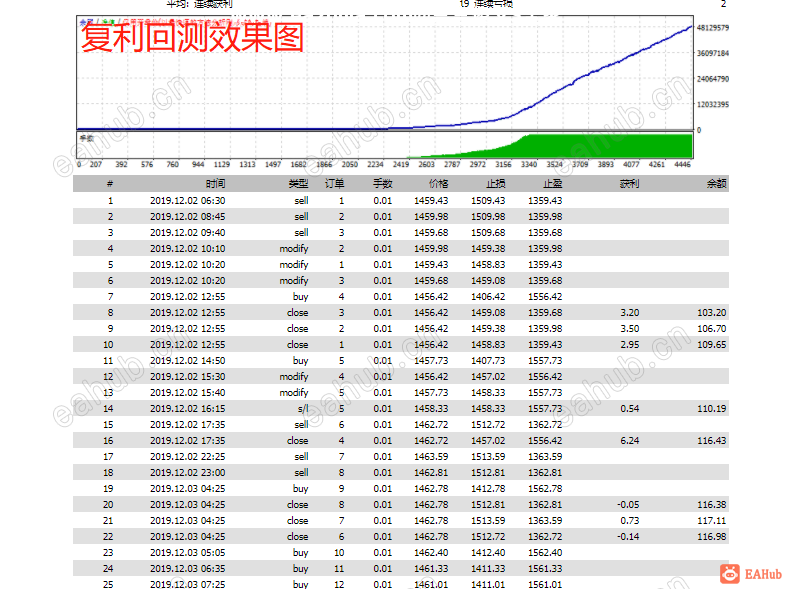Click the balance value 117.11
This screenshot has height=589, width=791.
point(712,521)
